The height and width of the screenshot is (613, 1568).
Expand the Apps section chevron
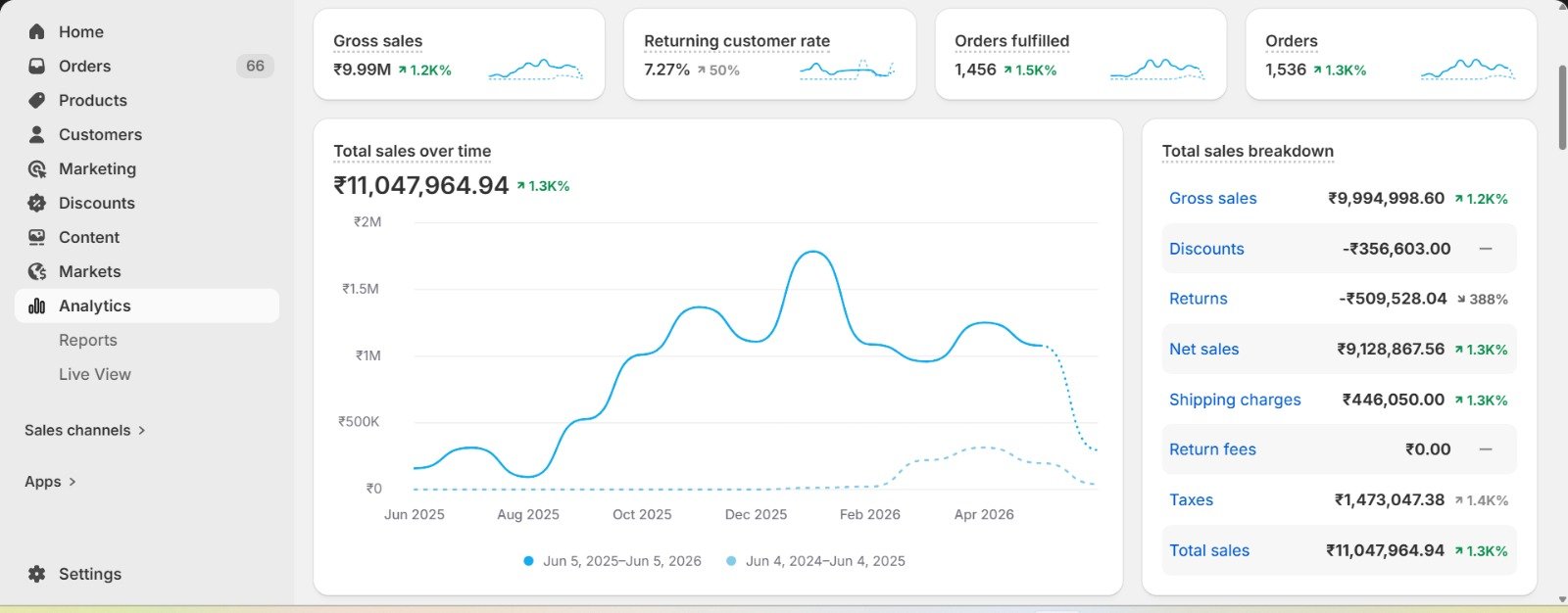tap(73, 482)
